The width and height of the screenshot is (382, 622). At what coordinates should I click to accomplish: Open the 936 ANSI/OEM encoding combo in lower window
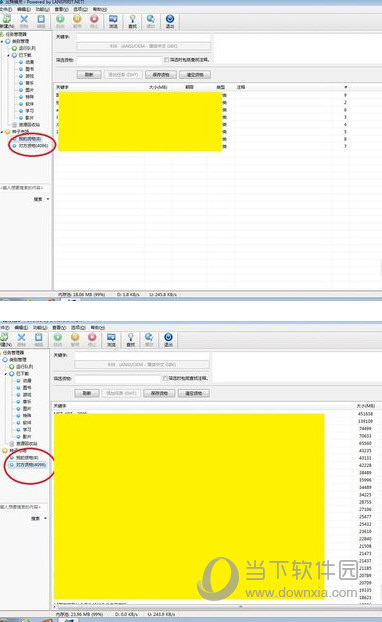[x=142, y=365]
